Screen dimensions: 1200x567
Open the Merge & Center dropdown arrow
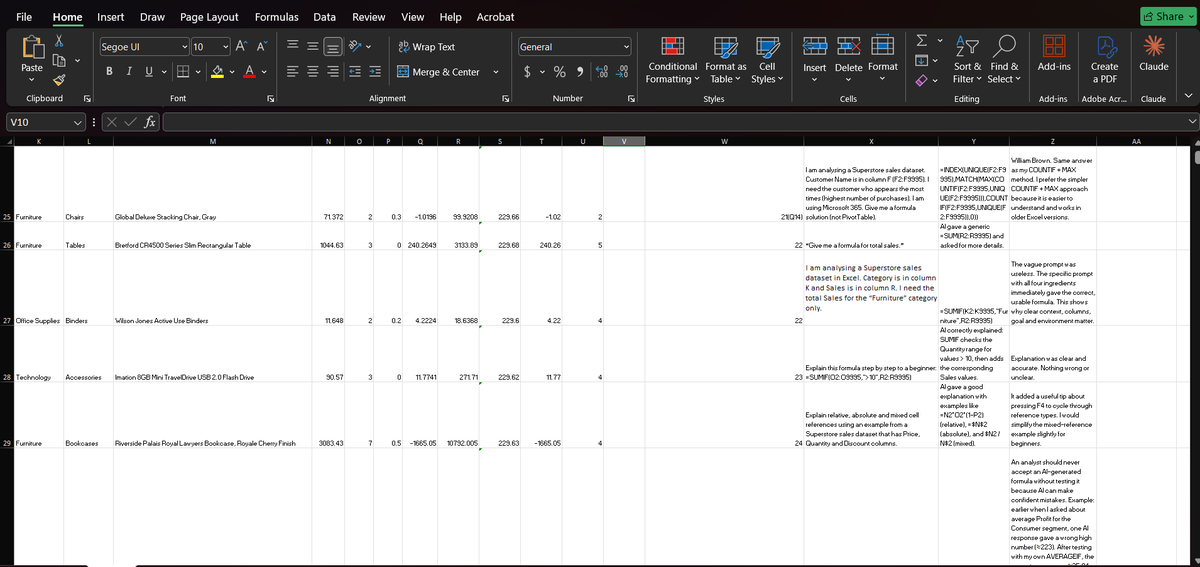(496, 71)
